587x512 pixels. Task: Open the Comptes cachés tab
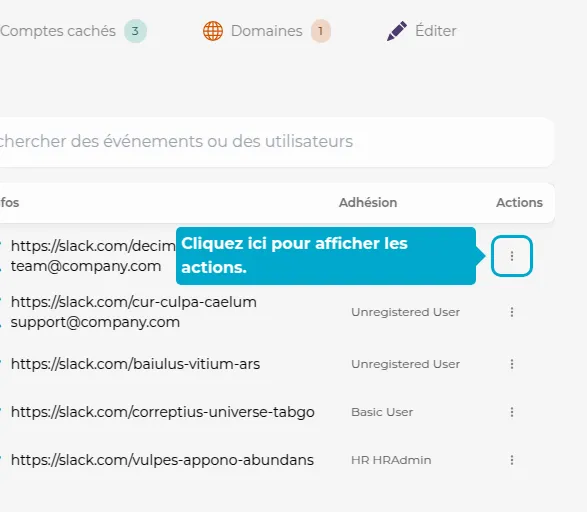coord(73,31)
